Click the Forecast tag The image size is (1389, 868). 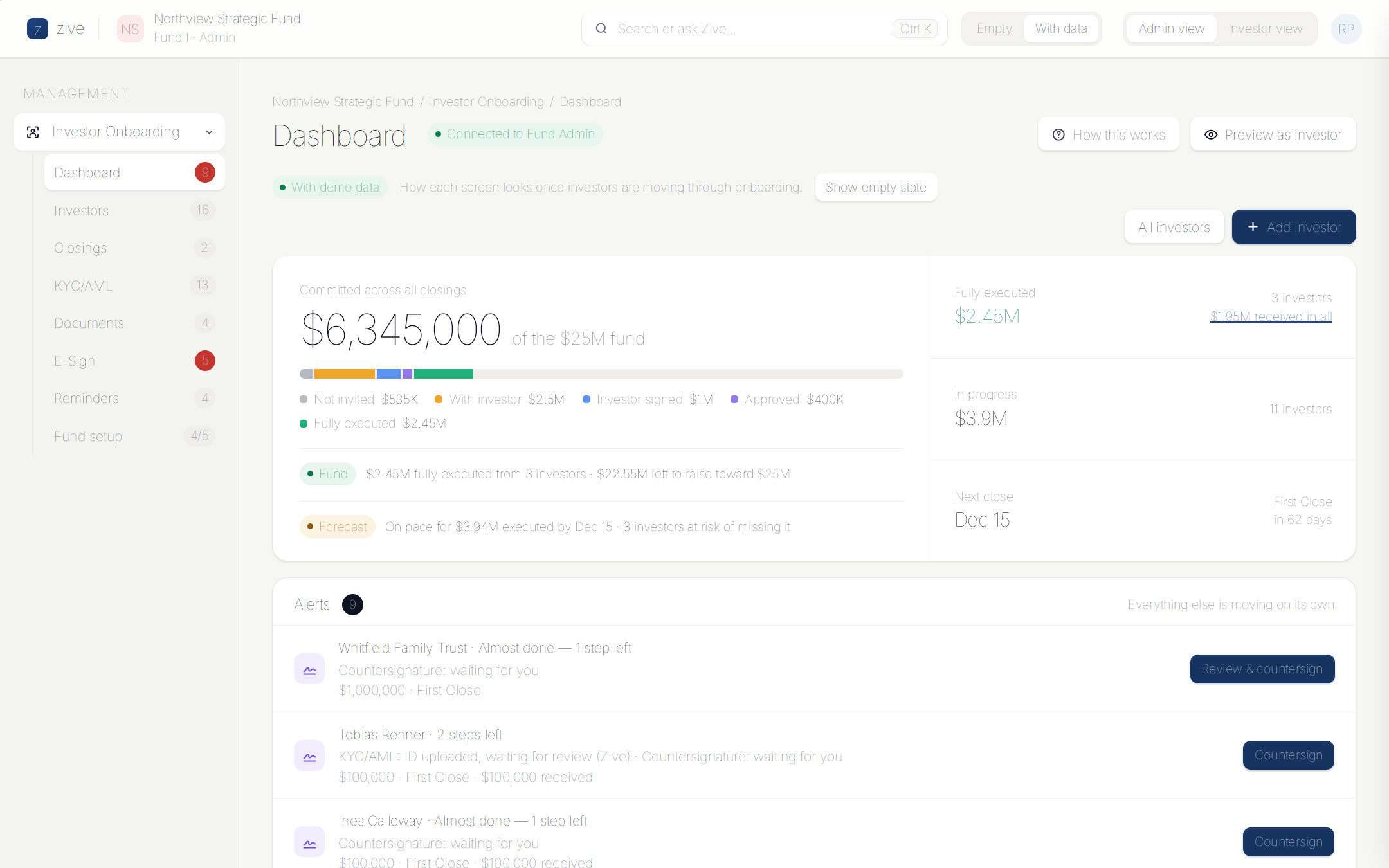pyautogui.click(x=337, y=527)
